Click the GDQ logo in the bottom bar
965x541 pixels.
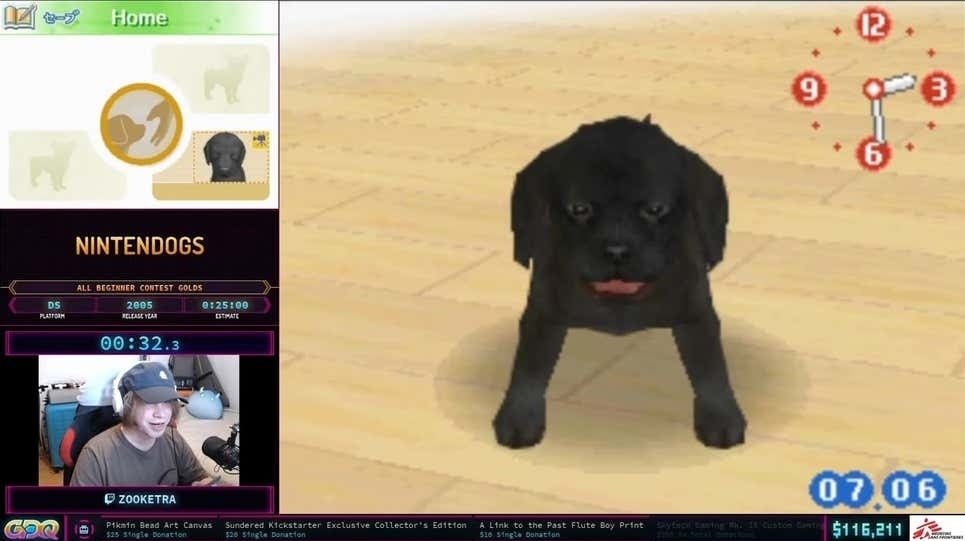point(31,529)
